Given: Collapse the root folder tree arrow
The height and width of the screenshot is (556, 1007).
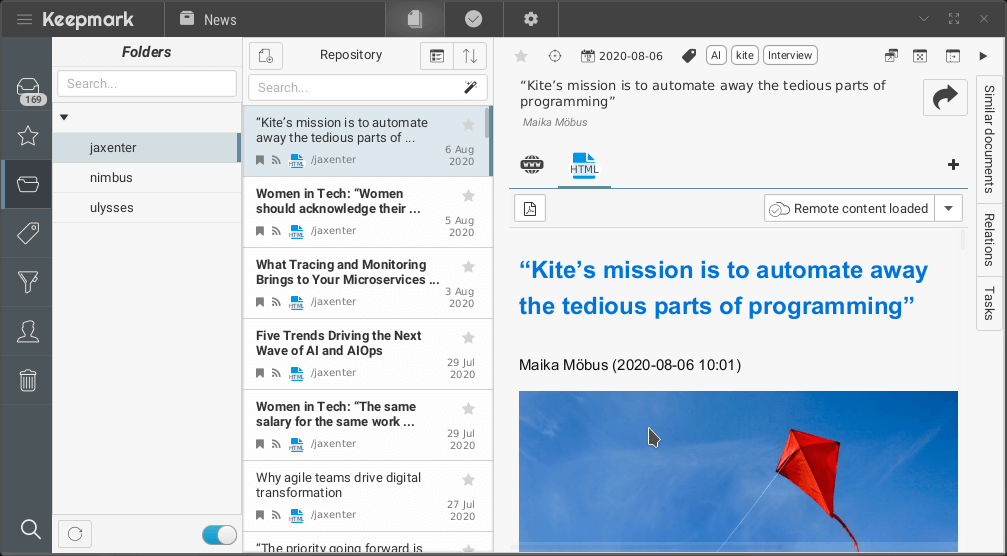Looking at the screenshot, I should click(64, 117).
